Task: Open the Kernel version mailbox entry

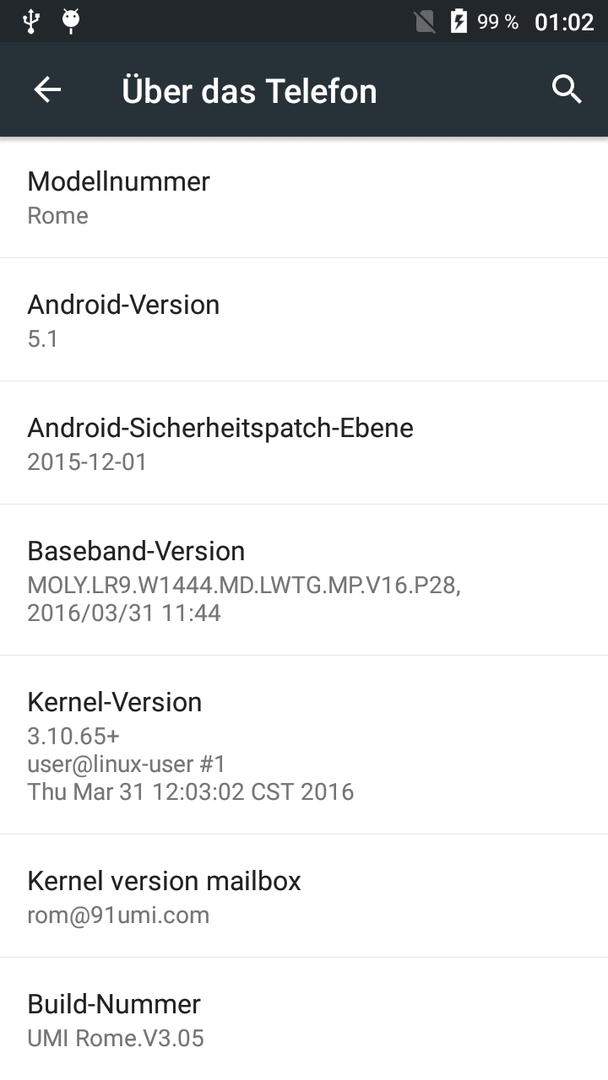Action: click(x=304, y=896)
